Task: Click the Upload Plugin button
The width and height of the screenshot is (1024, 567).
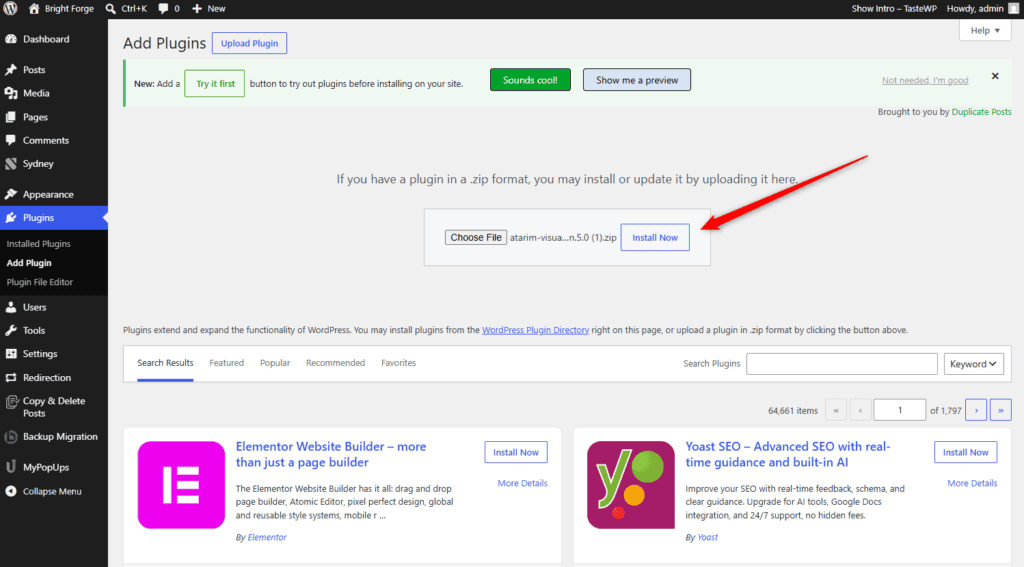Action: click(249, 43)
